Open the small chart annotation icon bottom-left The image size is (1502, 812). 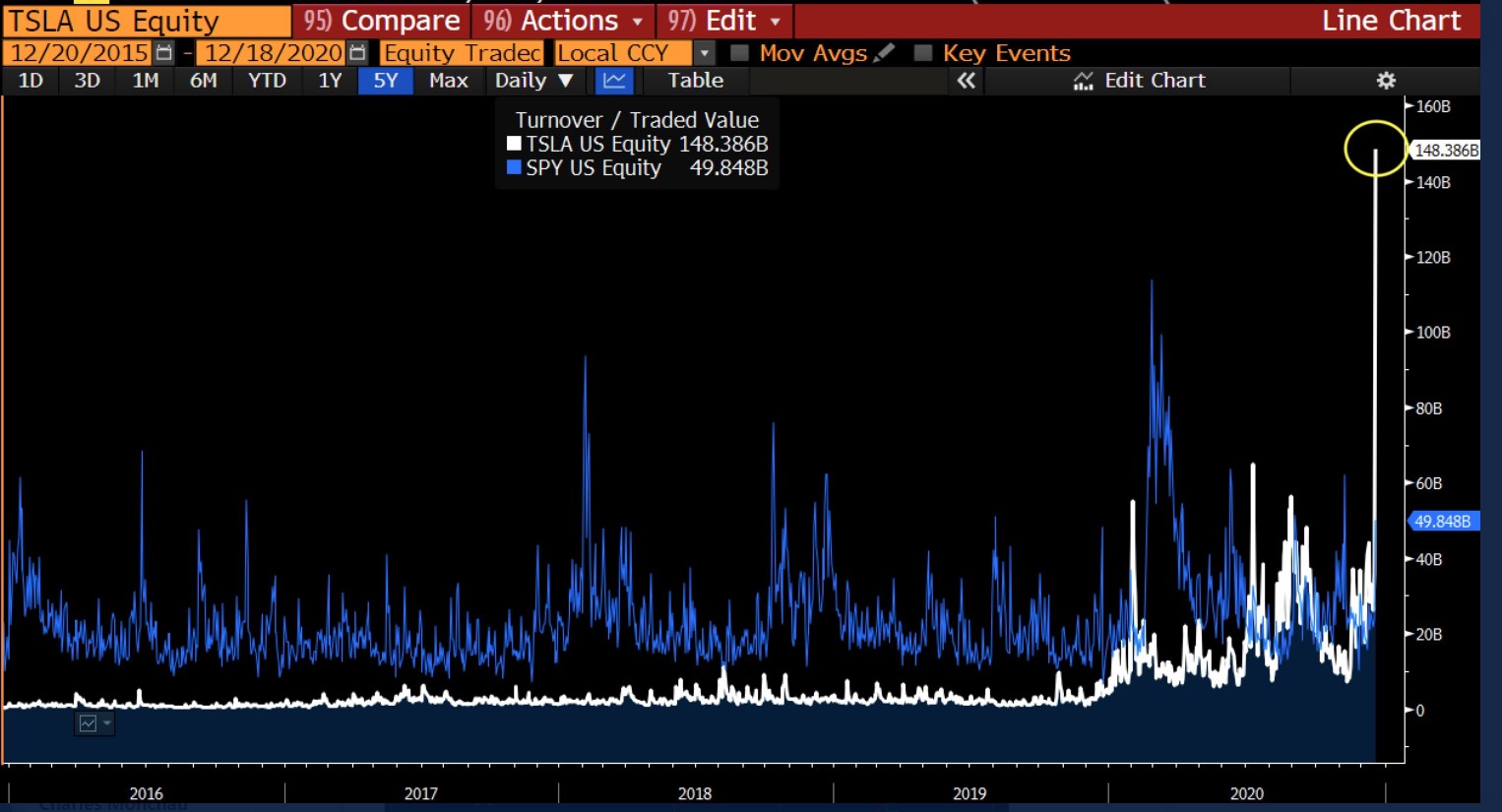coord(88,723)
